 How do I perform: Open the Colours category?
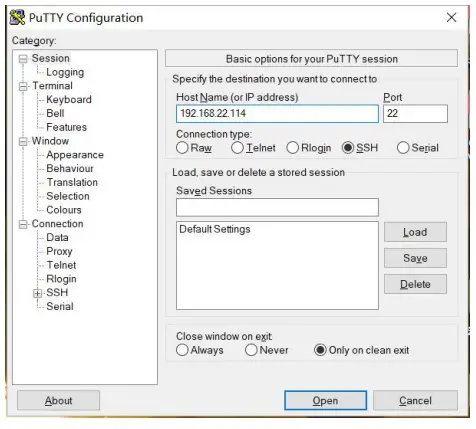click(64, 210)
